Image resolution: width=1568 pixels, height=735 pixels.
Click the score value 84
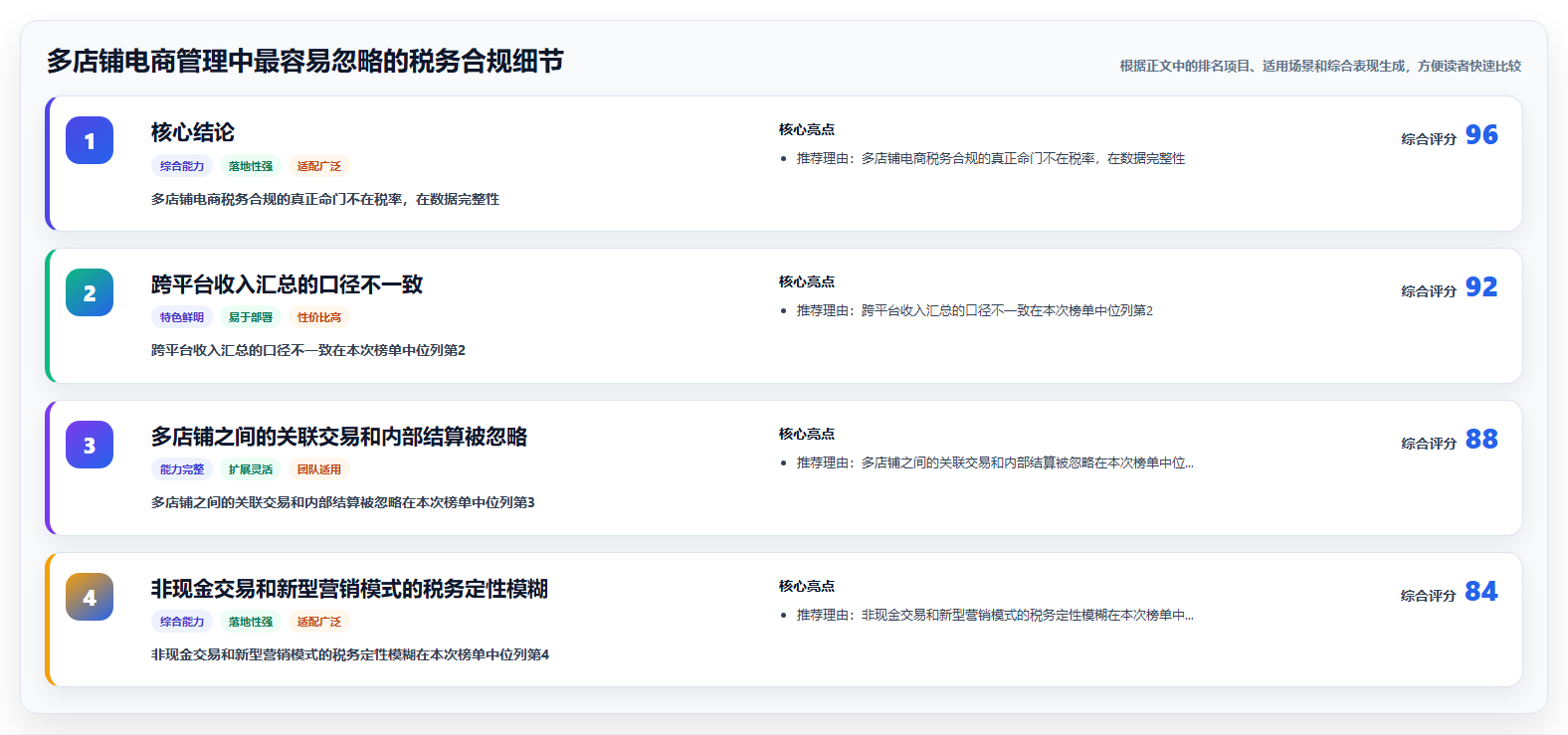(1481, 591)
